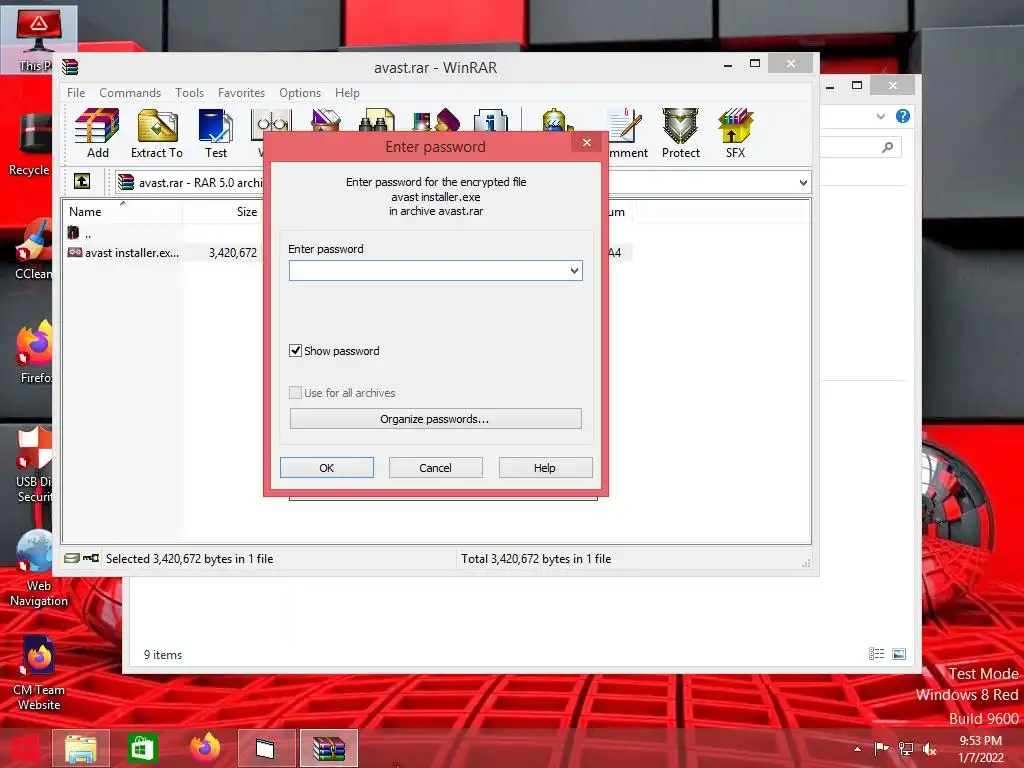Show hidden system tray icons arrow
This screenshot has width=1024, height=768.
pos(857,749)
